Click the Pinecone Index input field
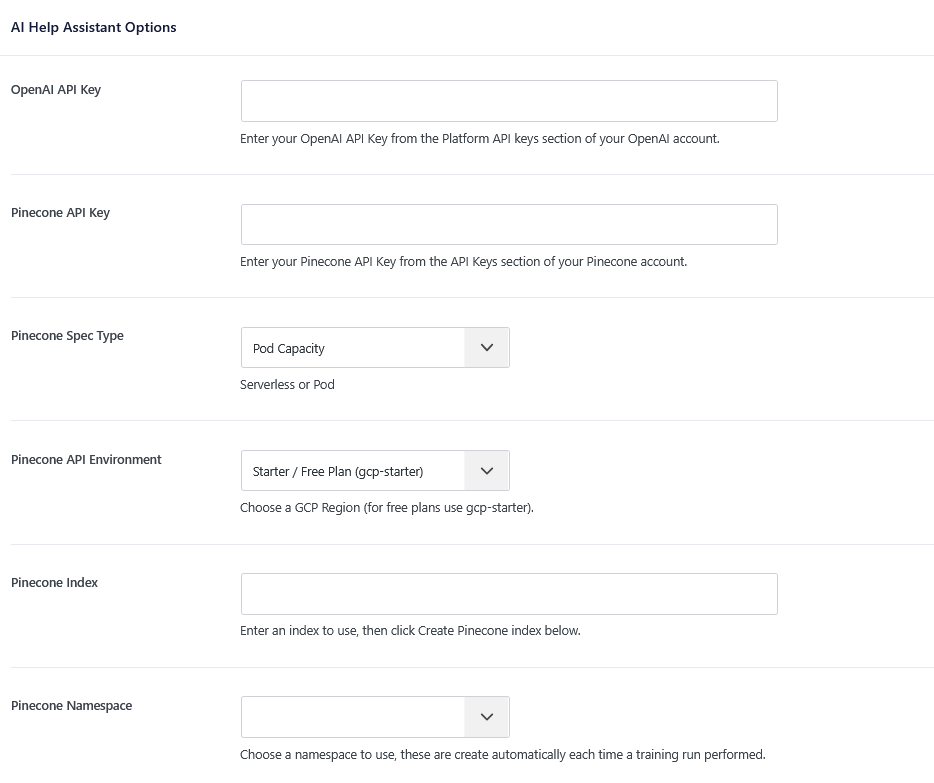Image resolution: width=934 pixels, height=783 pixels. click(x=509, y=594)
